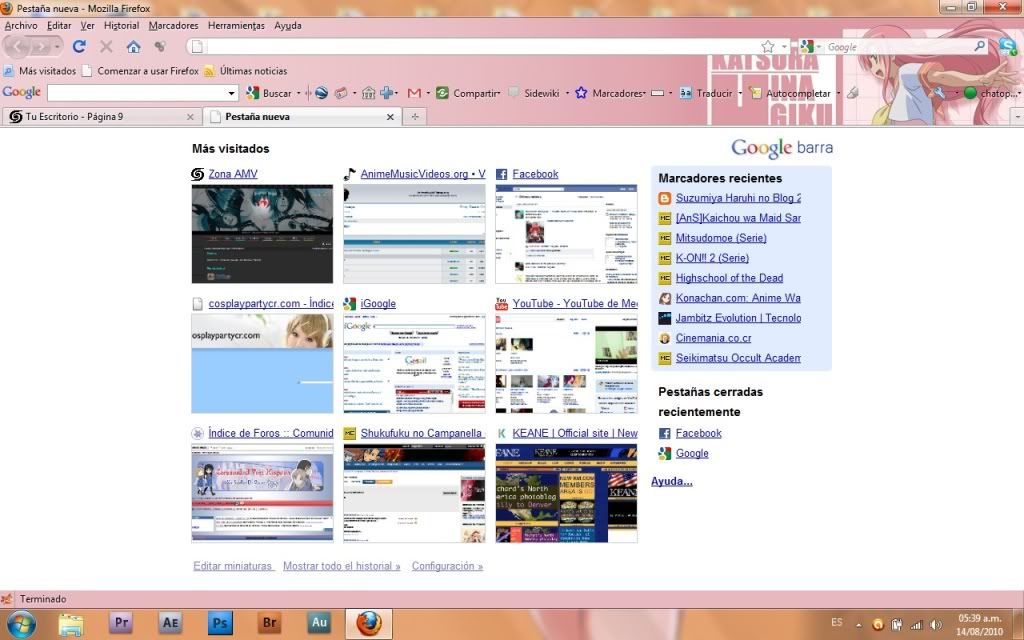Launch Photoshop from the taskbar
The height and width of the screenshot is (640, 1024).
click(220, 623)
